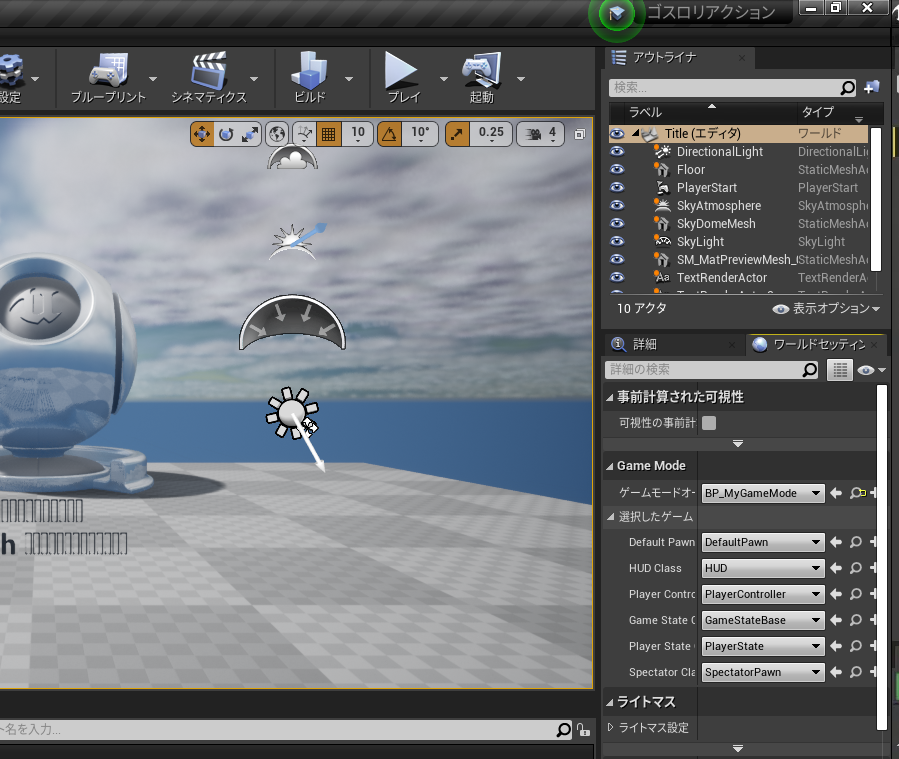
Task: Open View Options (表示オプション) menu
Action: (826, 309)
